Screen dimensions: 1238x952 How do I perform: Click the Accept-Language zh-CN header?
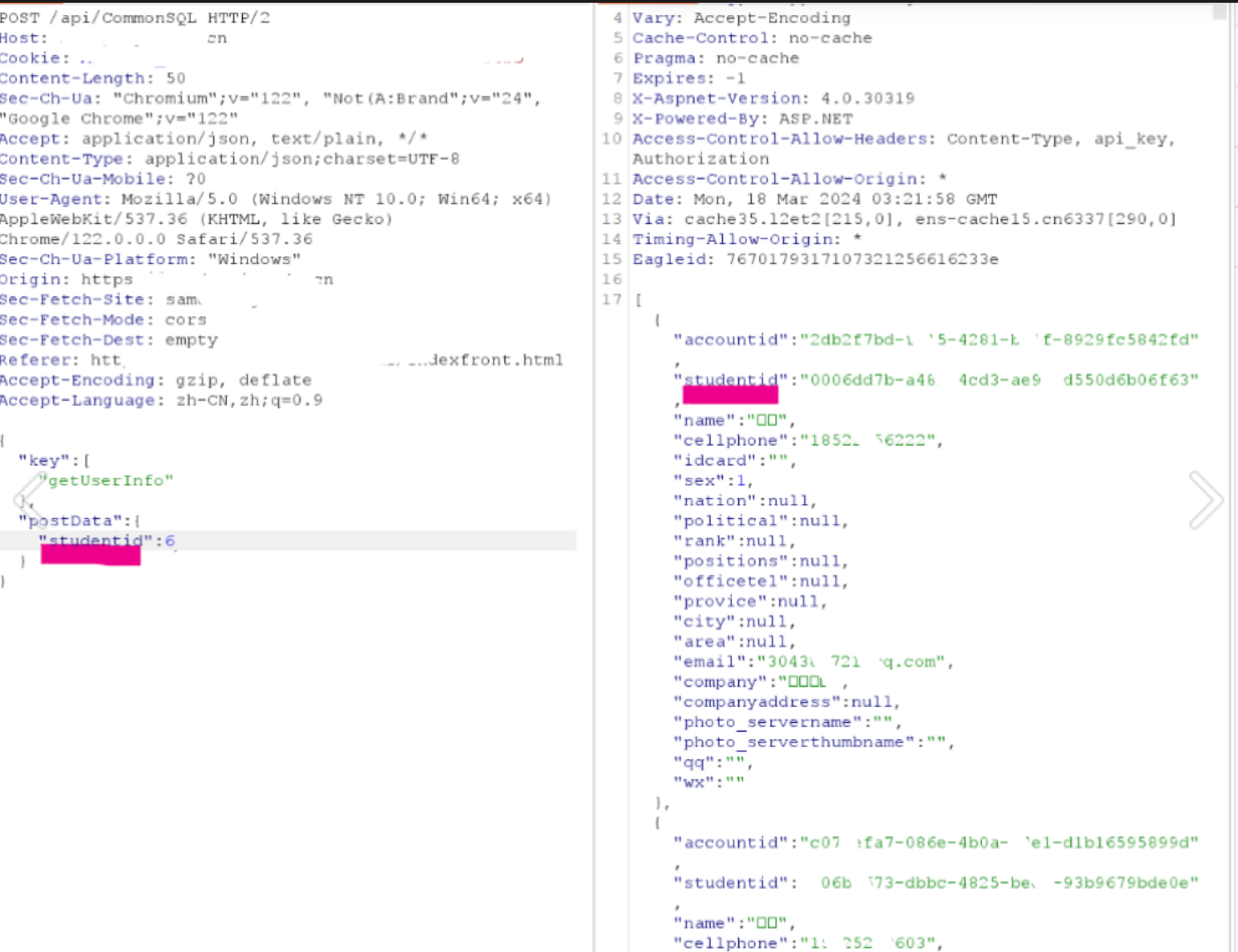[x=161, y=400]
